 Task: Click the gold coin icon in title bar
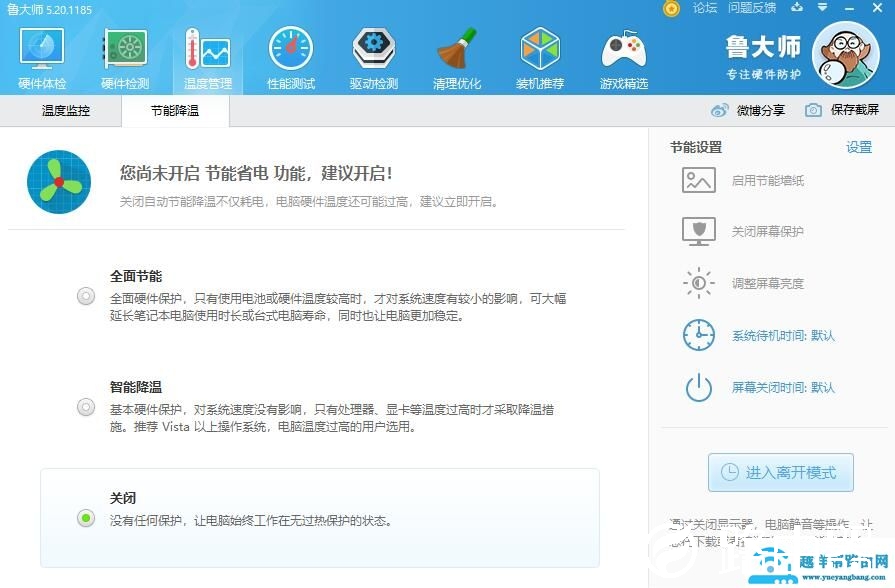click(x=672, y=9)
